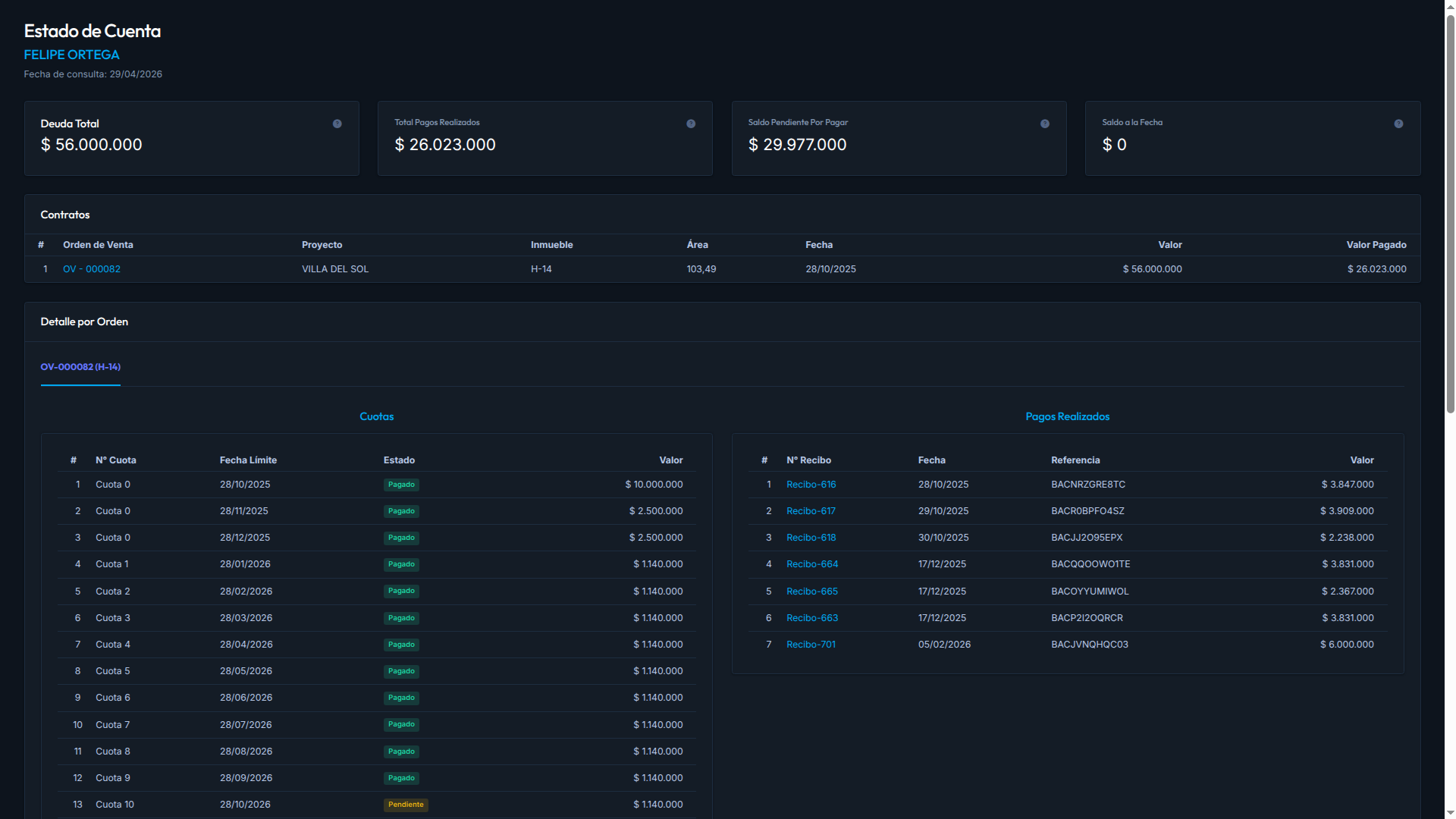Click the Pagado badge for Cuota 9
This screenshot has width=1456, height=819.
(401, 778)
